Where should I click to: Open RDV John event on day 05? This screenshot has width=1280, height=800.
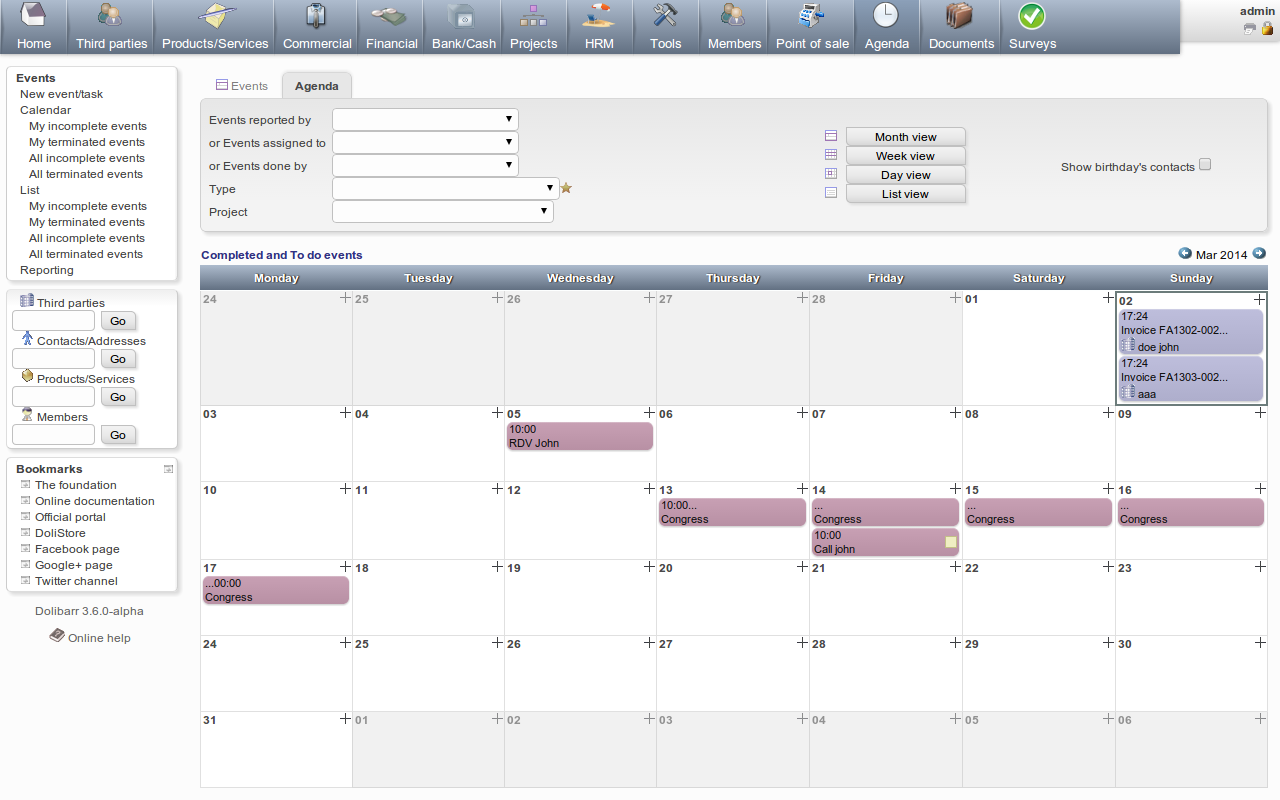[580, 436]
